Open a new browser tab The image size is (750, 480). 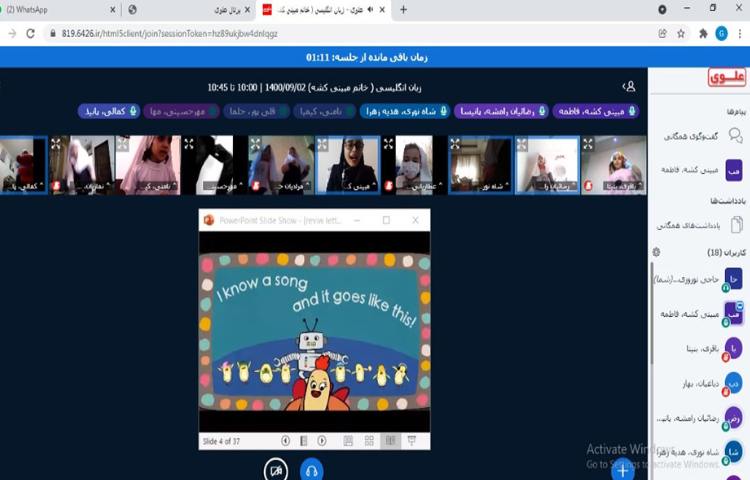tap(403, 10)
